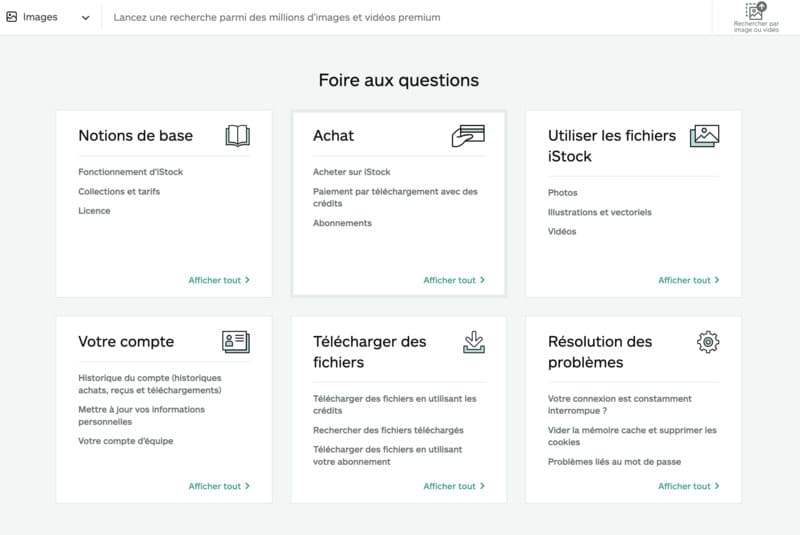Screen dimensions: 800x535
Task: Open the Images search type dropdown
Action: coord(48,17)
